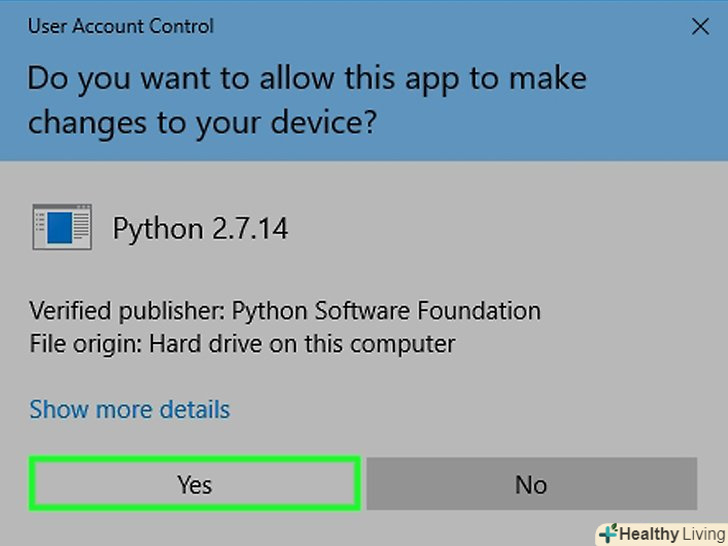Select the Python Software Foundation publisher name
The height and width of the screenshot is (546, 728).
click(386, 311)
